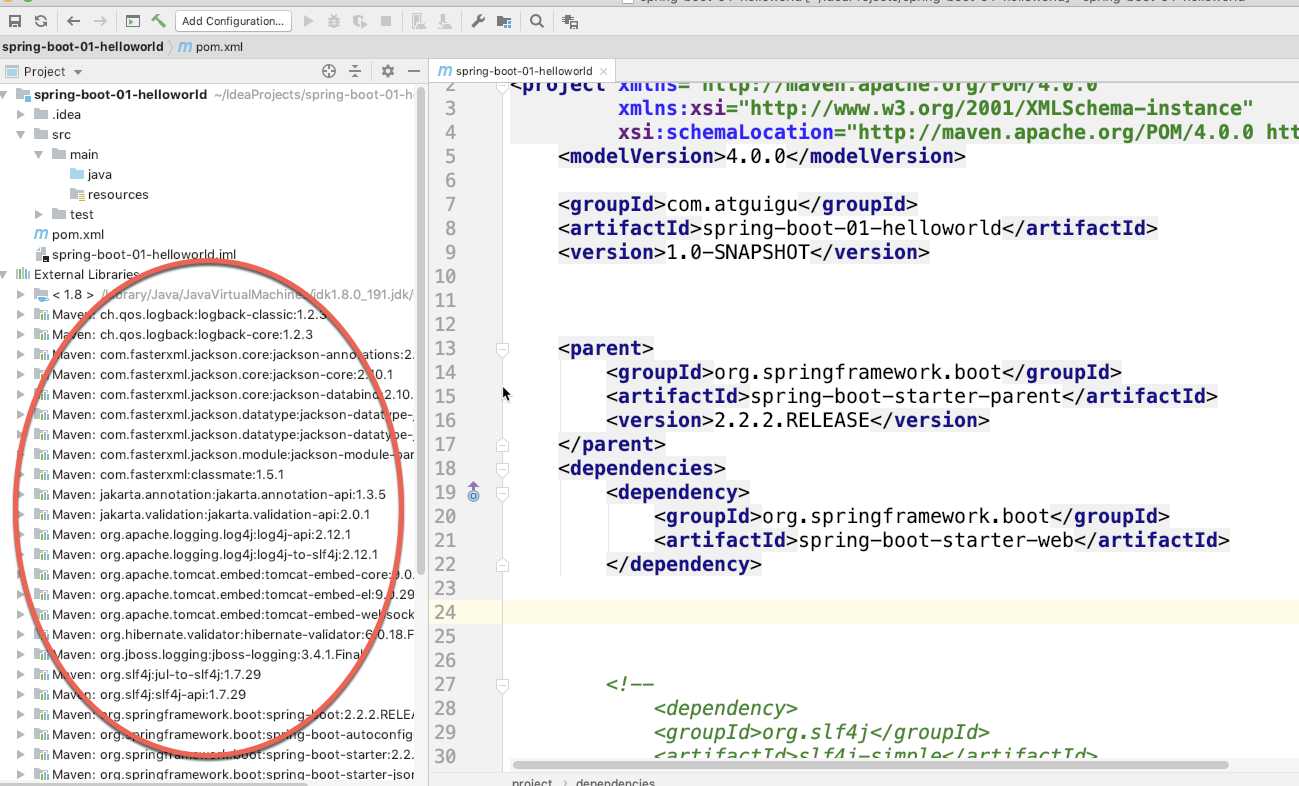The width and height of the screenshot is (1299, 786).
Task: Click the editor horizontal scrollbar
Action: coord(870,765)
